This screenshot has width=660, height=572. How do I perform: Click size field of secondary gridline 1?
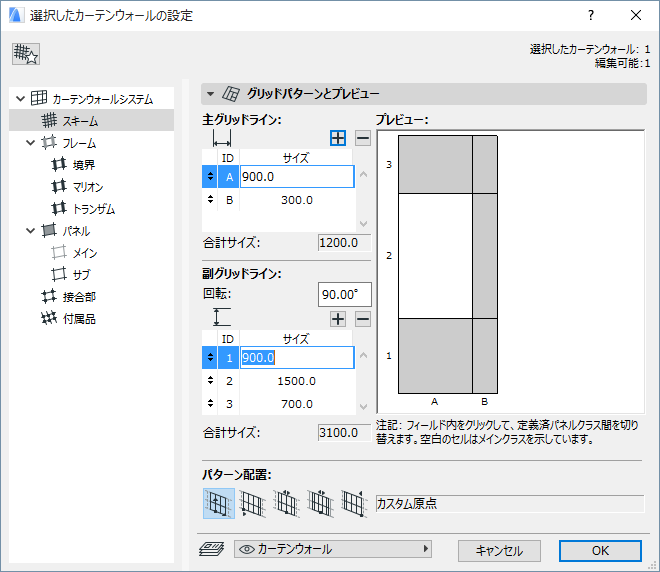tap(297, 358)
